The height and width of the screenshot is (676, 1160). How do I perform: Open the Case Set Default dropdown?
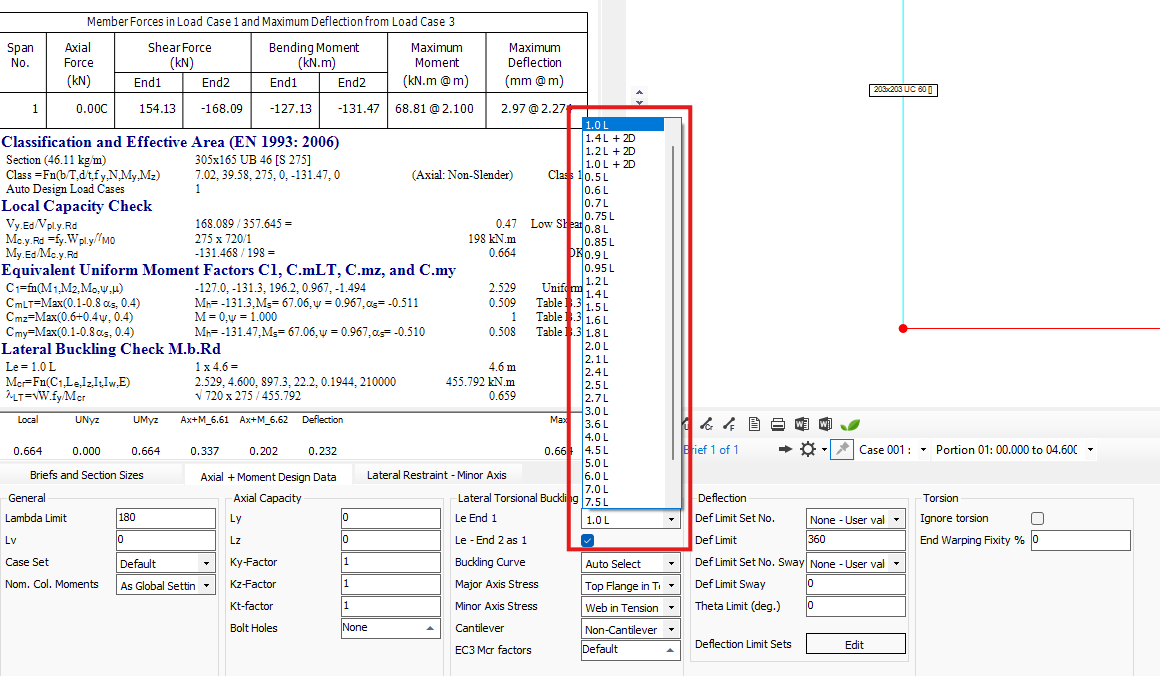click(x=166, y=564)
